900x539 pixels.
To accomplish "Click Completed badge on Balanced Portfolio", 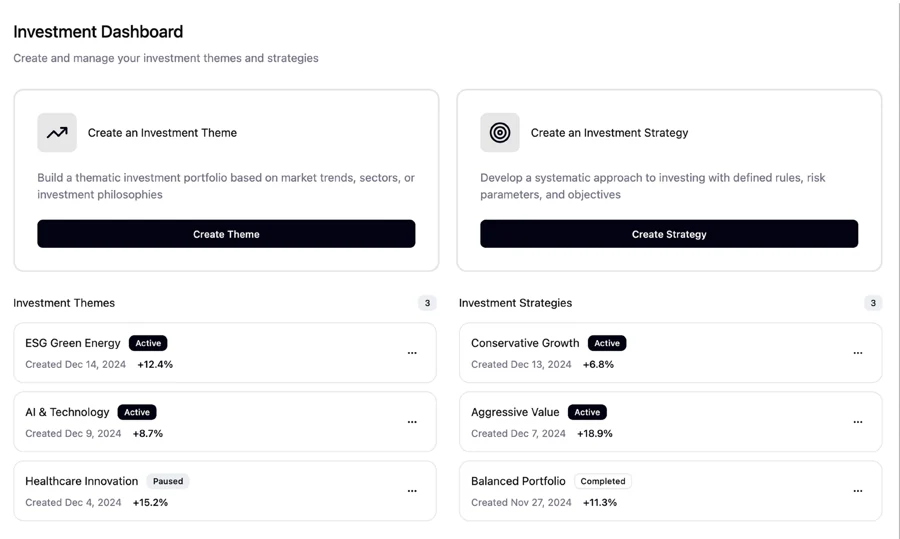I will click(603, 481).
